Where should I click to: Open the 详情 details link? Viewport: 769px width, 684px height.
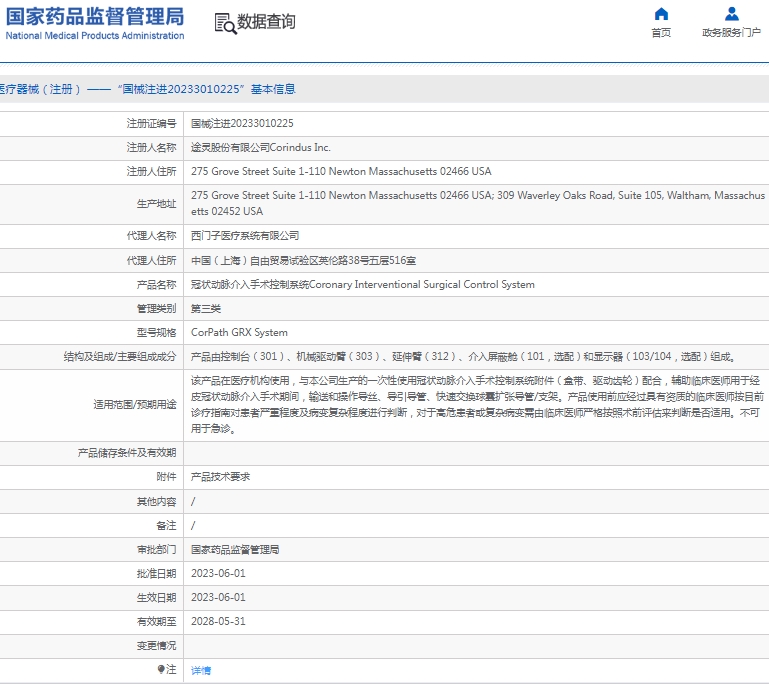[x=201, y=670]
